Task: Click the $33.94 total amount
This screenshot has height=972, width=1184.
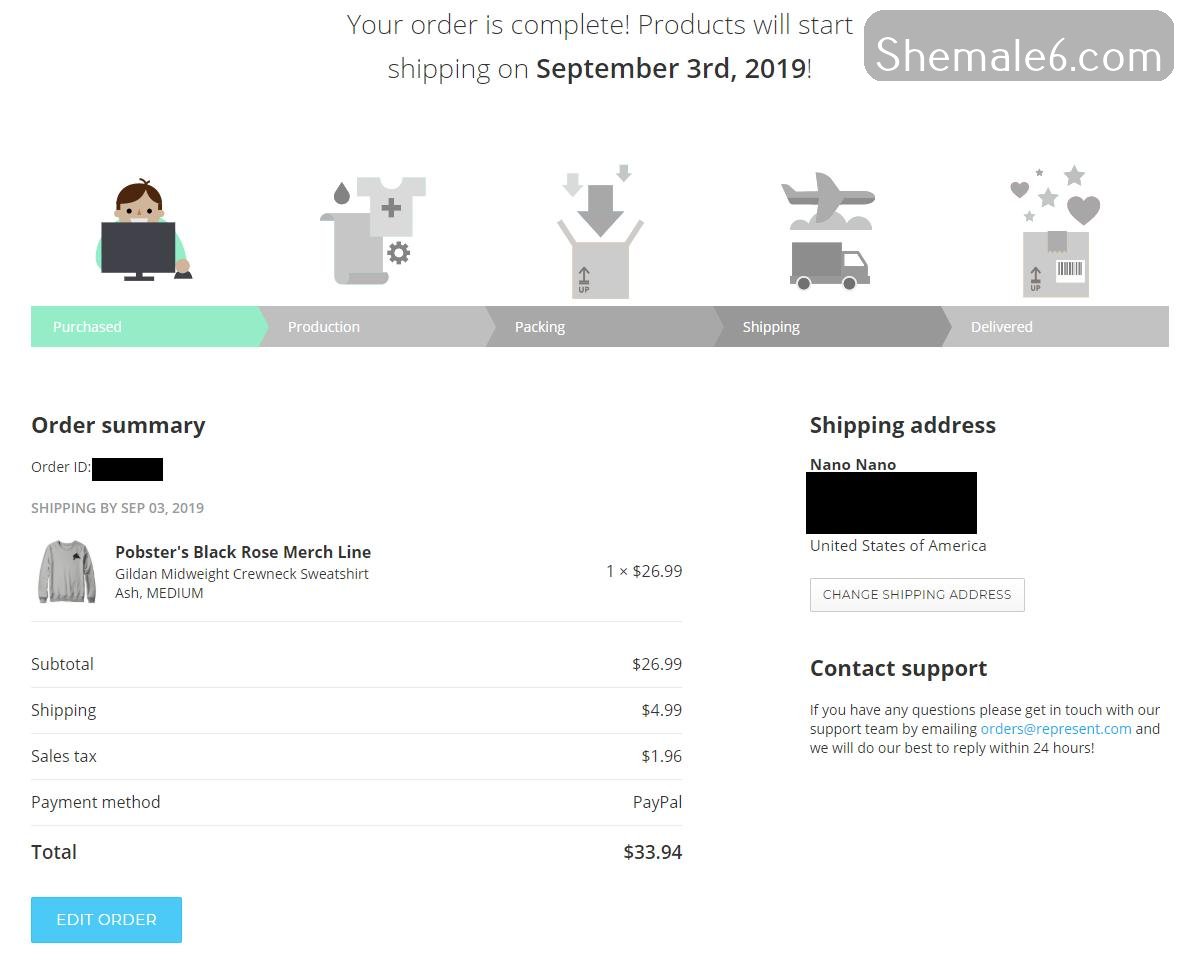Action: 652,853
